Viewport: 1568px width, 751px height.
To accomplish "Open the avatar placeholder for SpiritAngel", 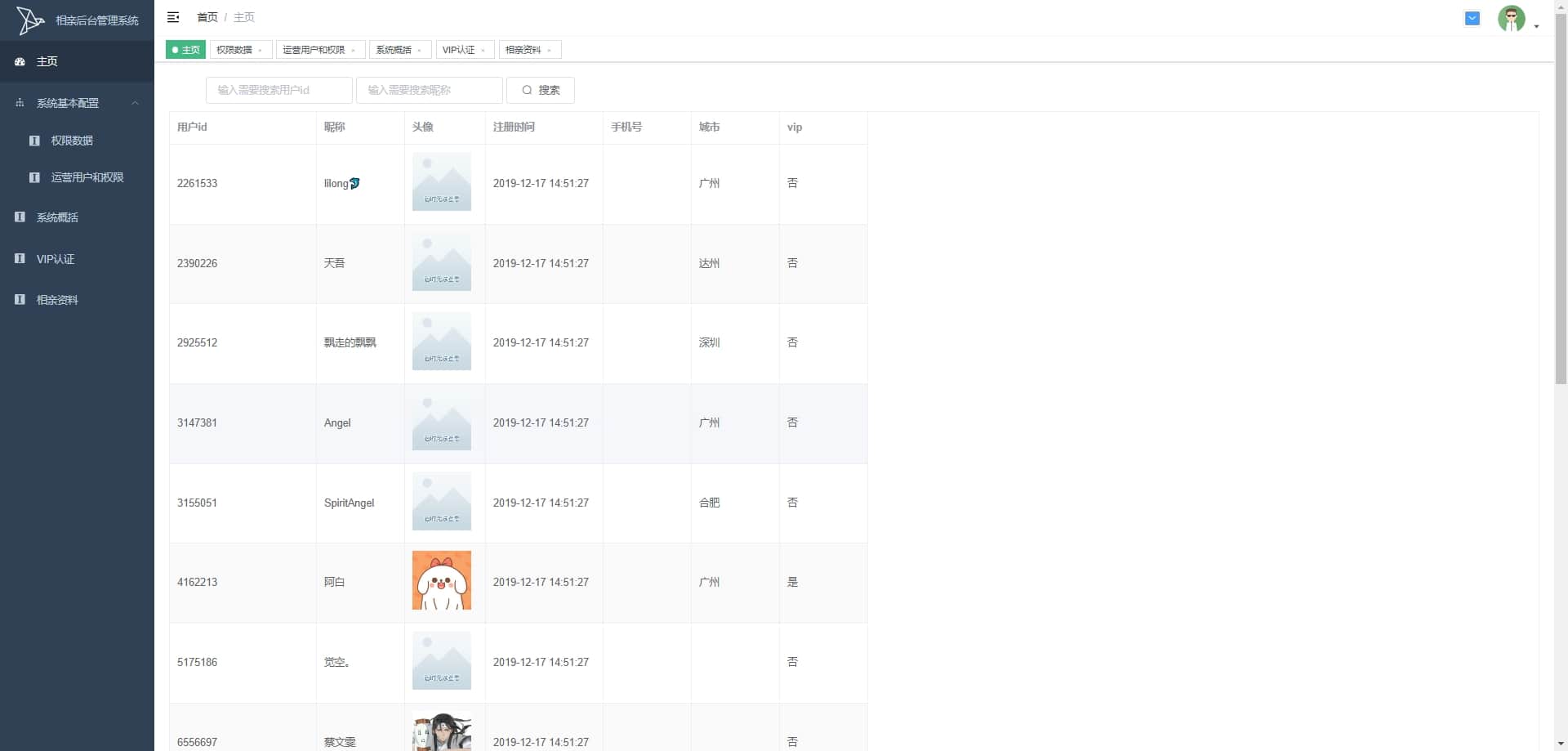I will click(x=442, y=502).
